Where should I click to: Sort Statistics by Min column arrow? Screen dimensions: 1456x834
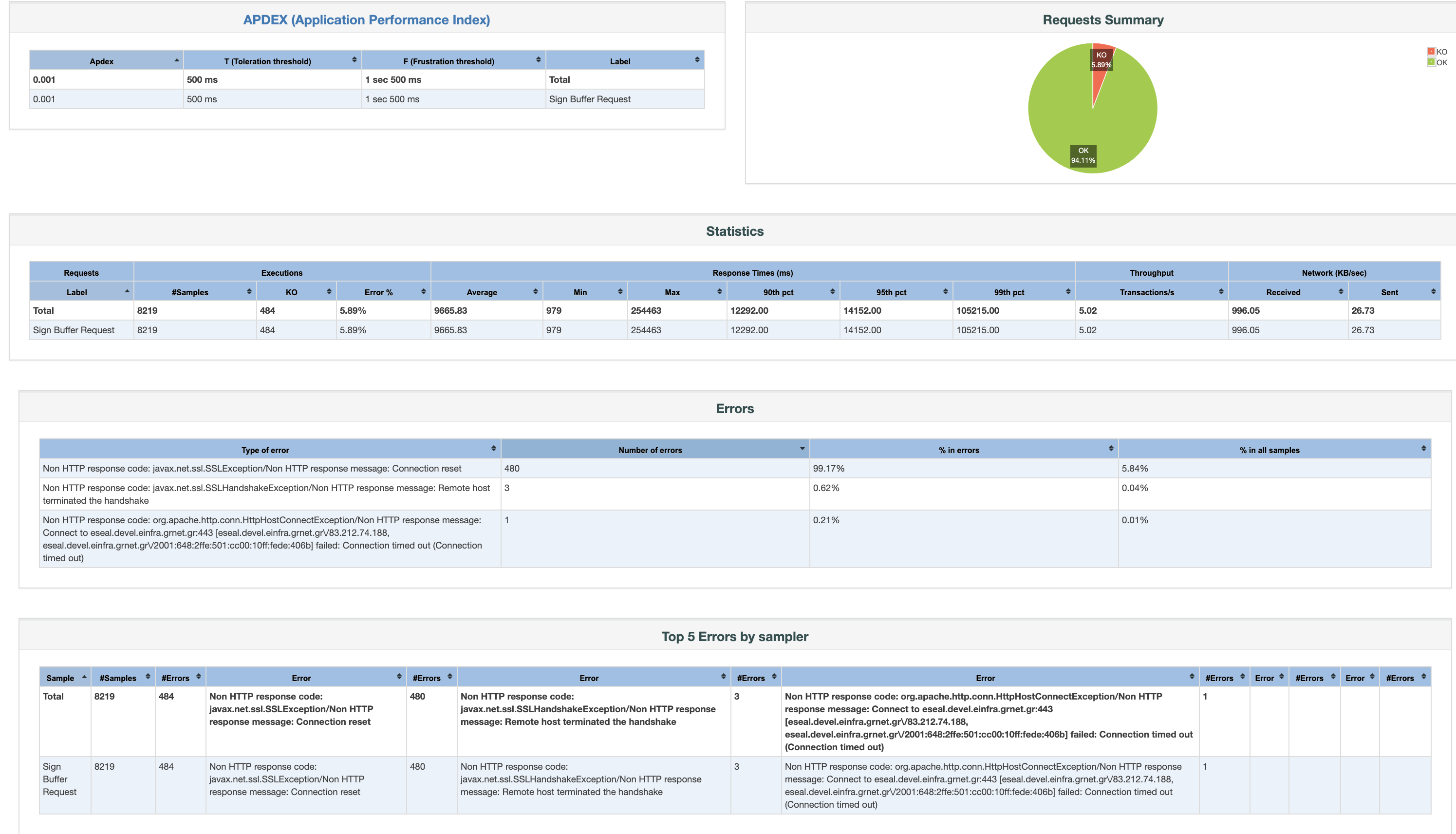point(620,291)
